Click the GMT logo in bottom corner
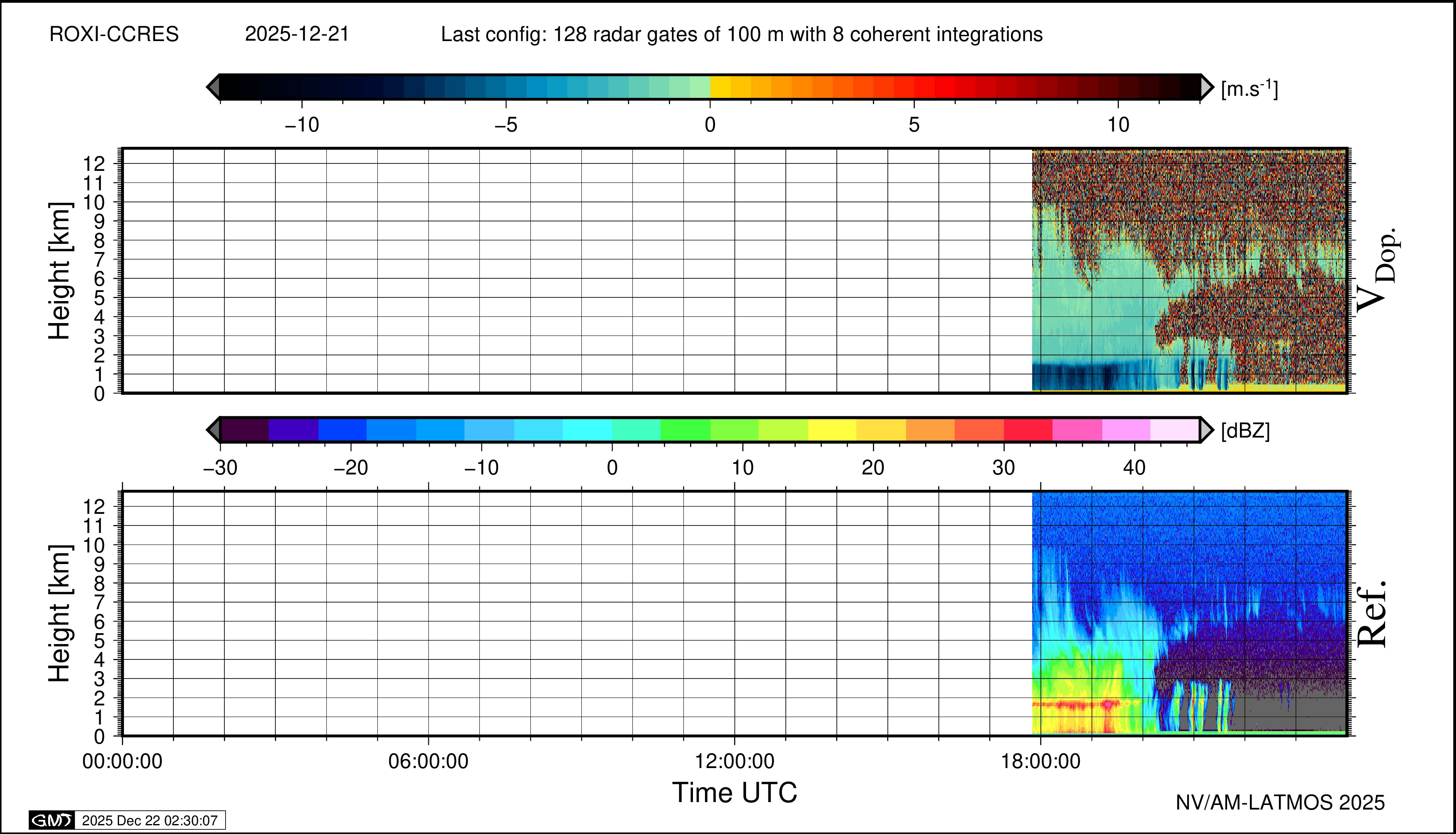 51,820
